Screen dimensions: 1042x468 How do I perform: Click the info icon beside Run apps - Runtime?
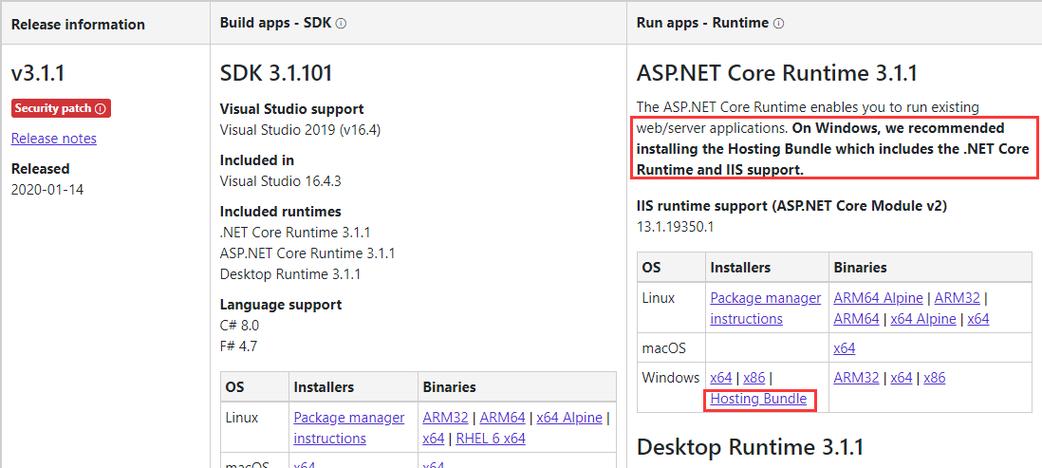click(x=779, y=23)
